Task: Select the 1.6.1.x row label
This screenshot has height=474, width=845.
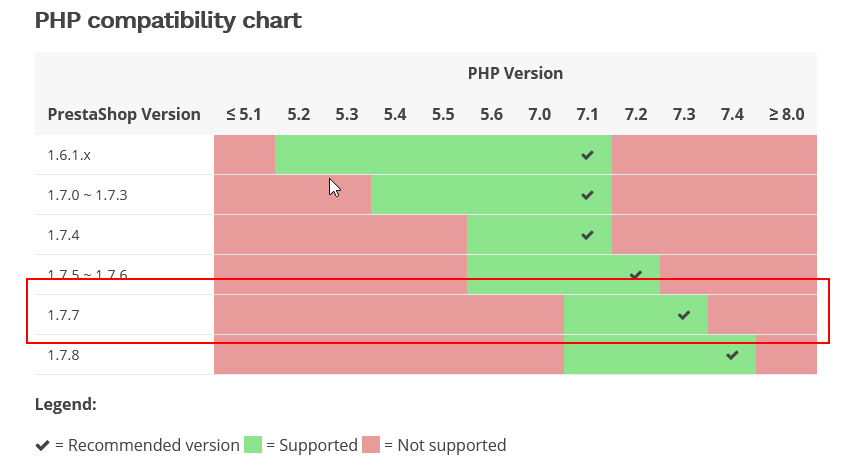Action: (69, 155)
